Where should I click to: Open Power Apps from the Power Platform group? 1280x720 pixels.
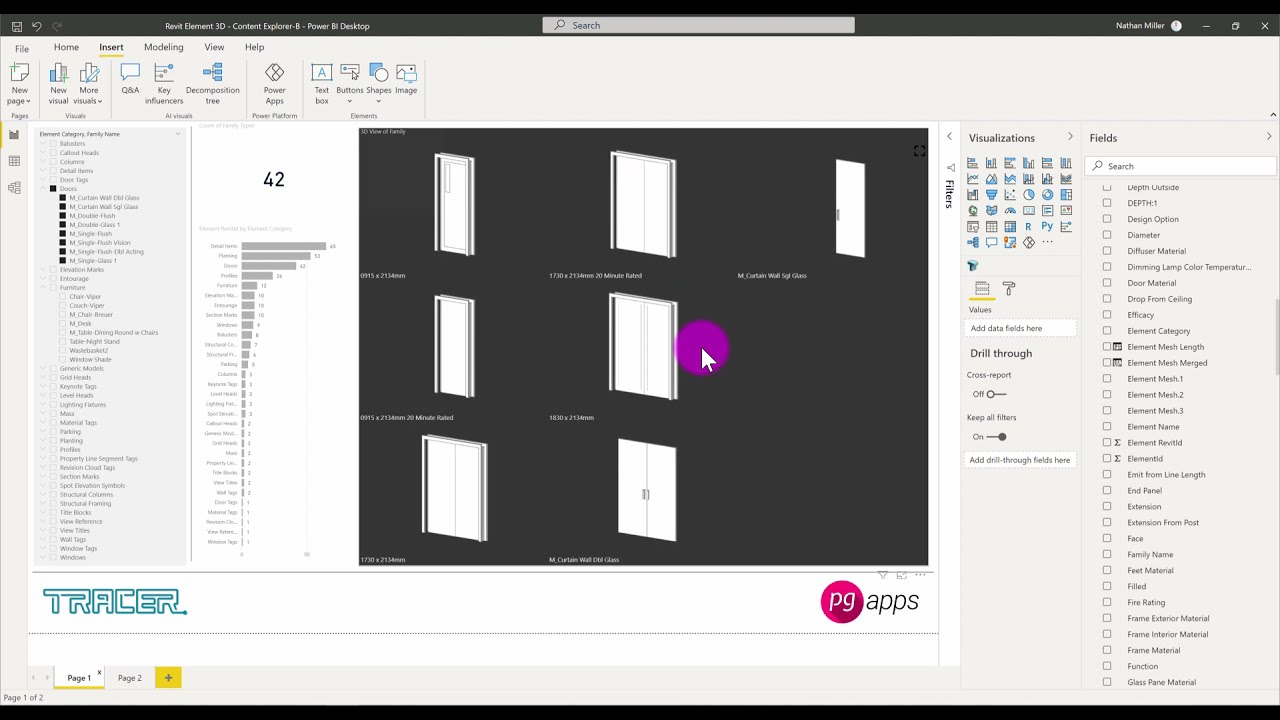point(274,80)
